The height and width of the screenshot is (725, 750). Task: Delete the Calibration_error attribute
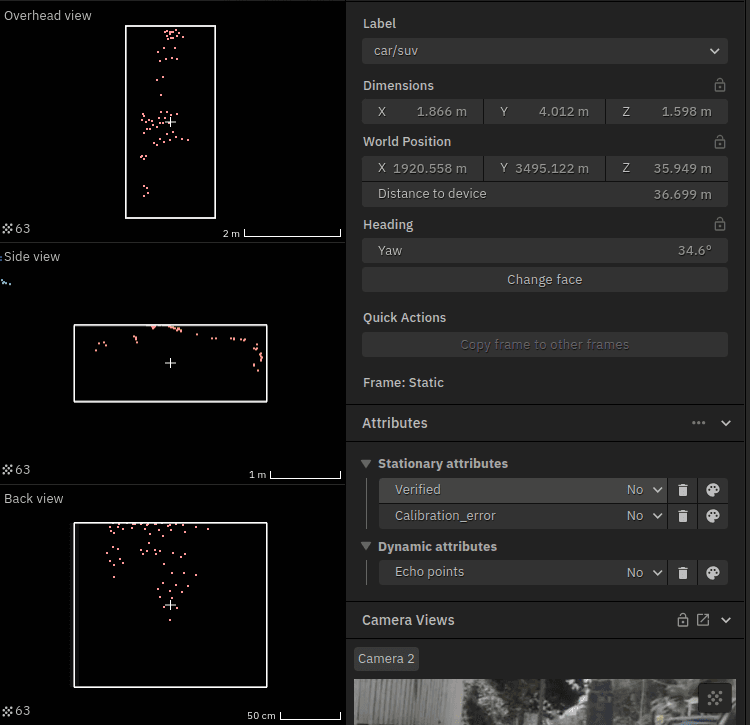[683, 516]
